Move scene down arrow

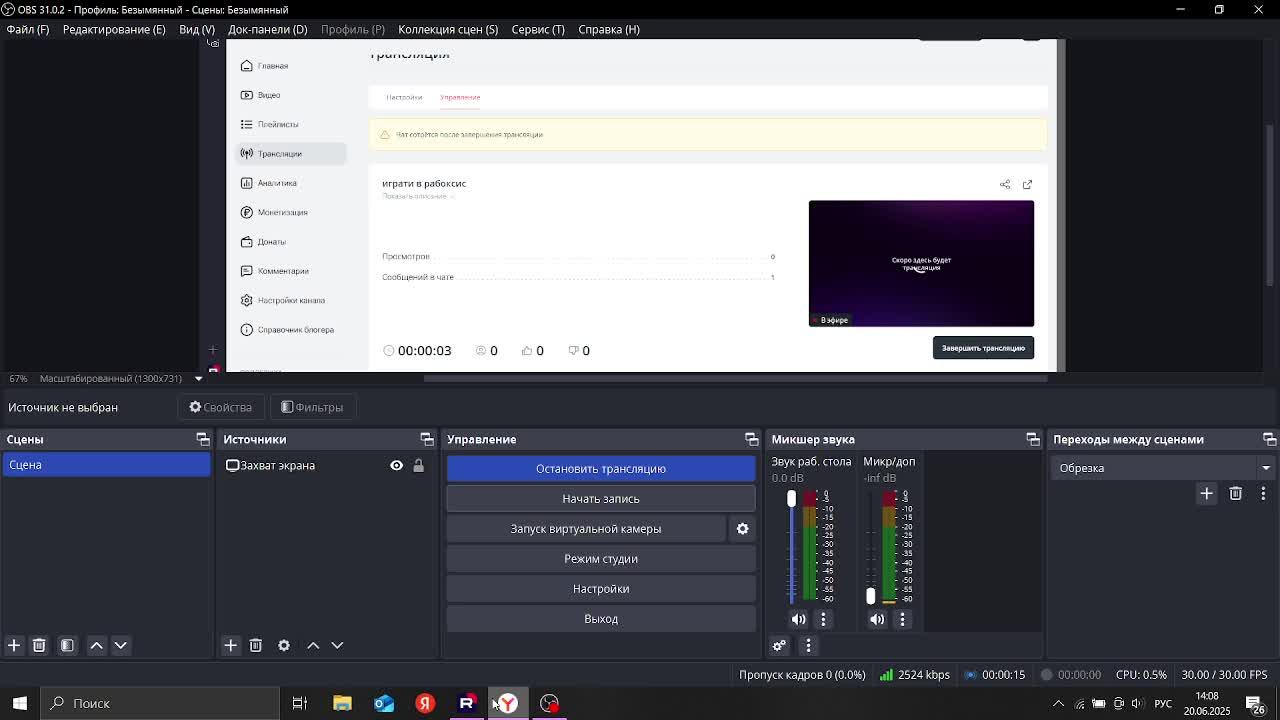[x=121, y=646]
